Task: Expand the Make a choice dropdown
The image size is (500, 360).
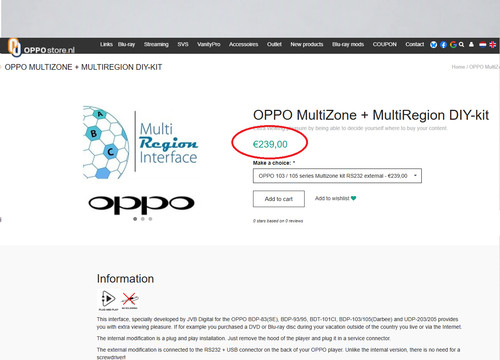Action: click(x=337, y=176)
